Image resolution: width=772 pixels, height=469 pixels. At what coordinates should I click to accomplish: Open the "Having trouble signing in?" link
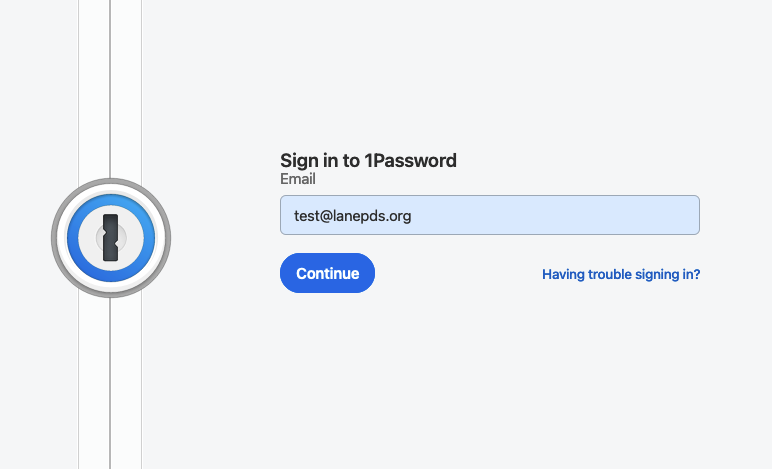[620, 274]
